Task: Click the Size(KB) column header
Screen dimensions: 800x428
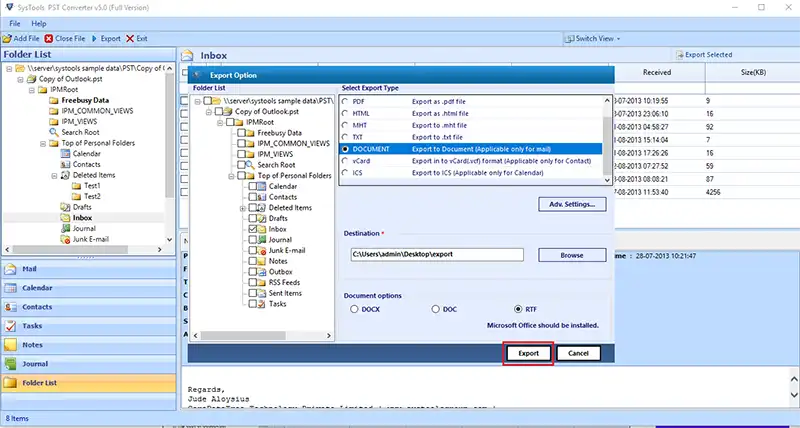Action: tap(753, 72)
